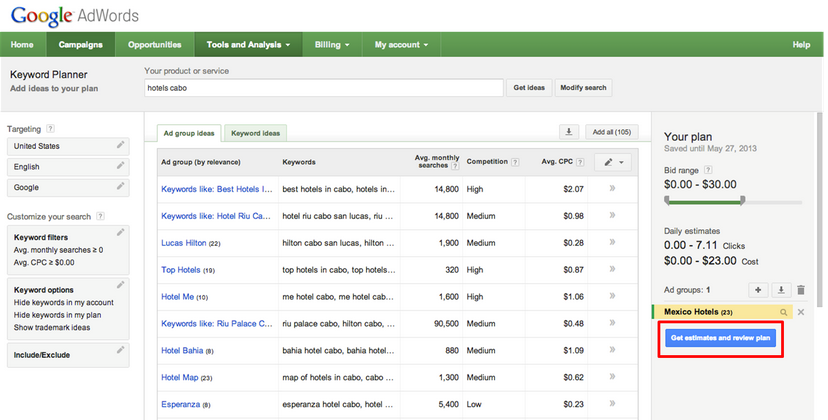The image size is (828, 420).
Task: Edit the United States targeting pencil icon
Action: point(120,145)
